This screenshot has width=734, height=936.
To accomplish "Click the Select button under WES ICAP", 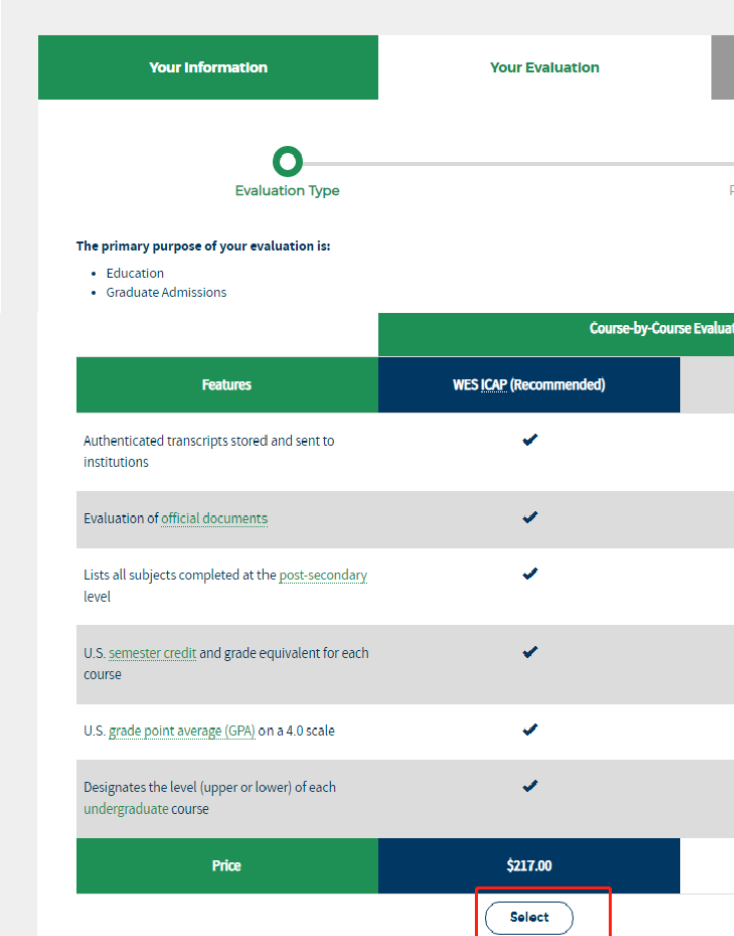I will pyautogui.click(x=529, y=917).
